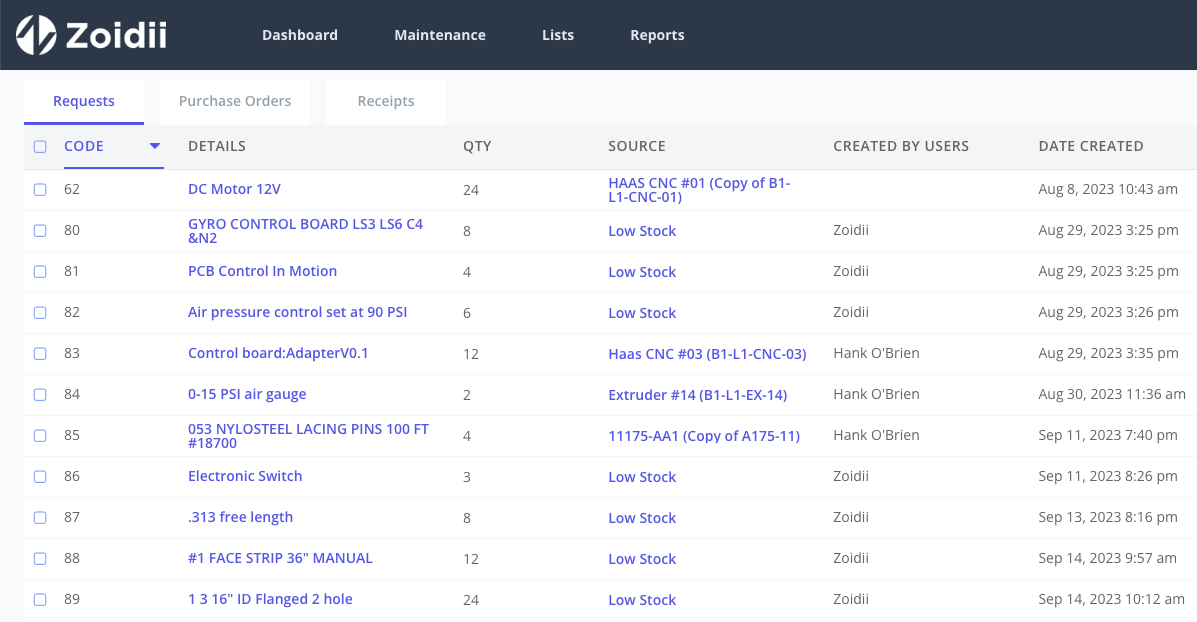The width and height of the screenshot is (1197, 622).
Task: Select the date Sep 11, 2023 8:26 pm
Action: (1108, 476)
